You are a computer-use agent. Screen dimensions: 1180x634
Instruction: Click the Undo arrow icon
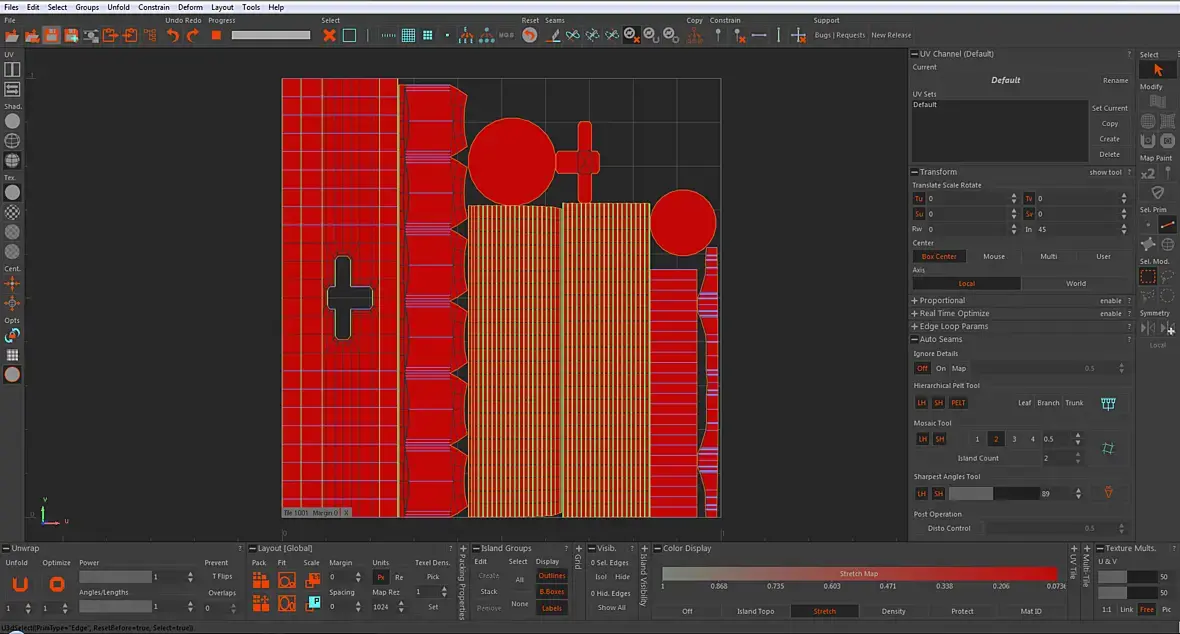(x=173, y=35)
